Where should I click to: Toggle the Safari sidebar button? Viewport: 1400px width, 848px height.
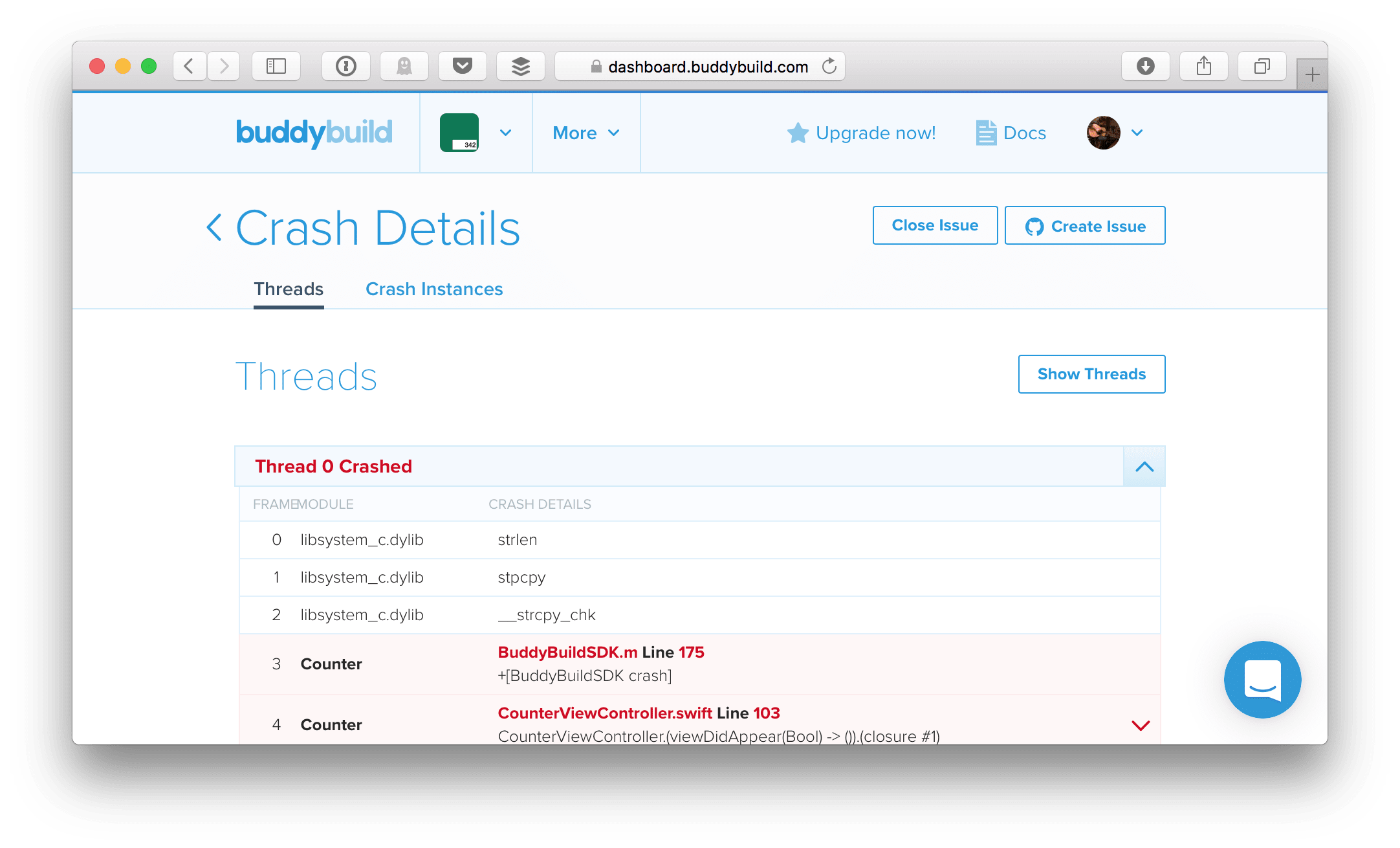pyautogui.click(x=276, y=66)
